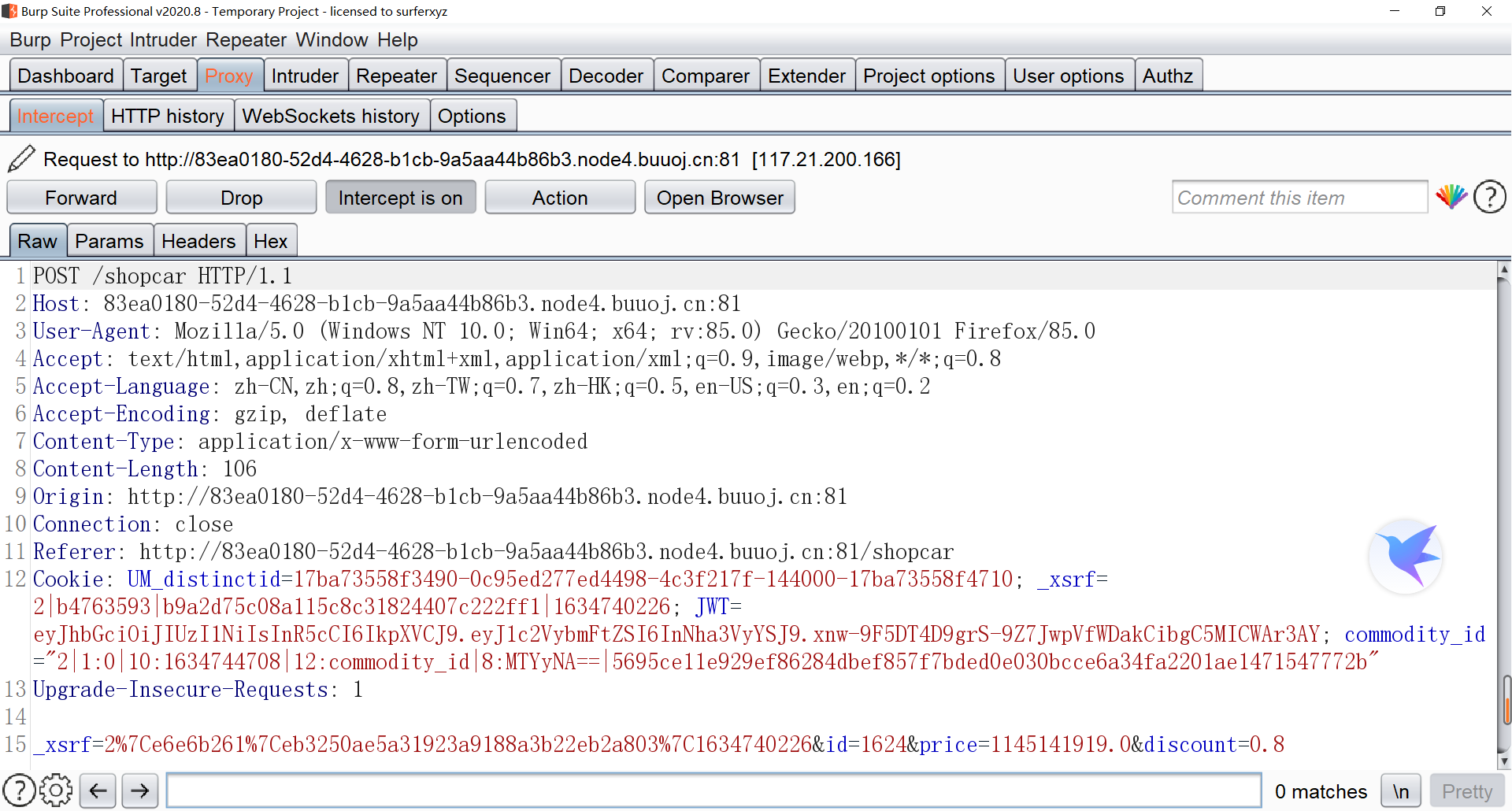Click the id=1624 parameter in body
The width and height of the screenshot is (1512, 811).
click(866, 745)
